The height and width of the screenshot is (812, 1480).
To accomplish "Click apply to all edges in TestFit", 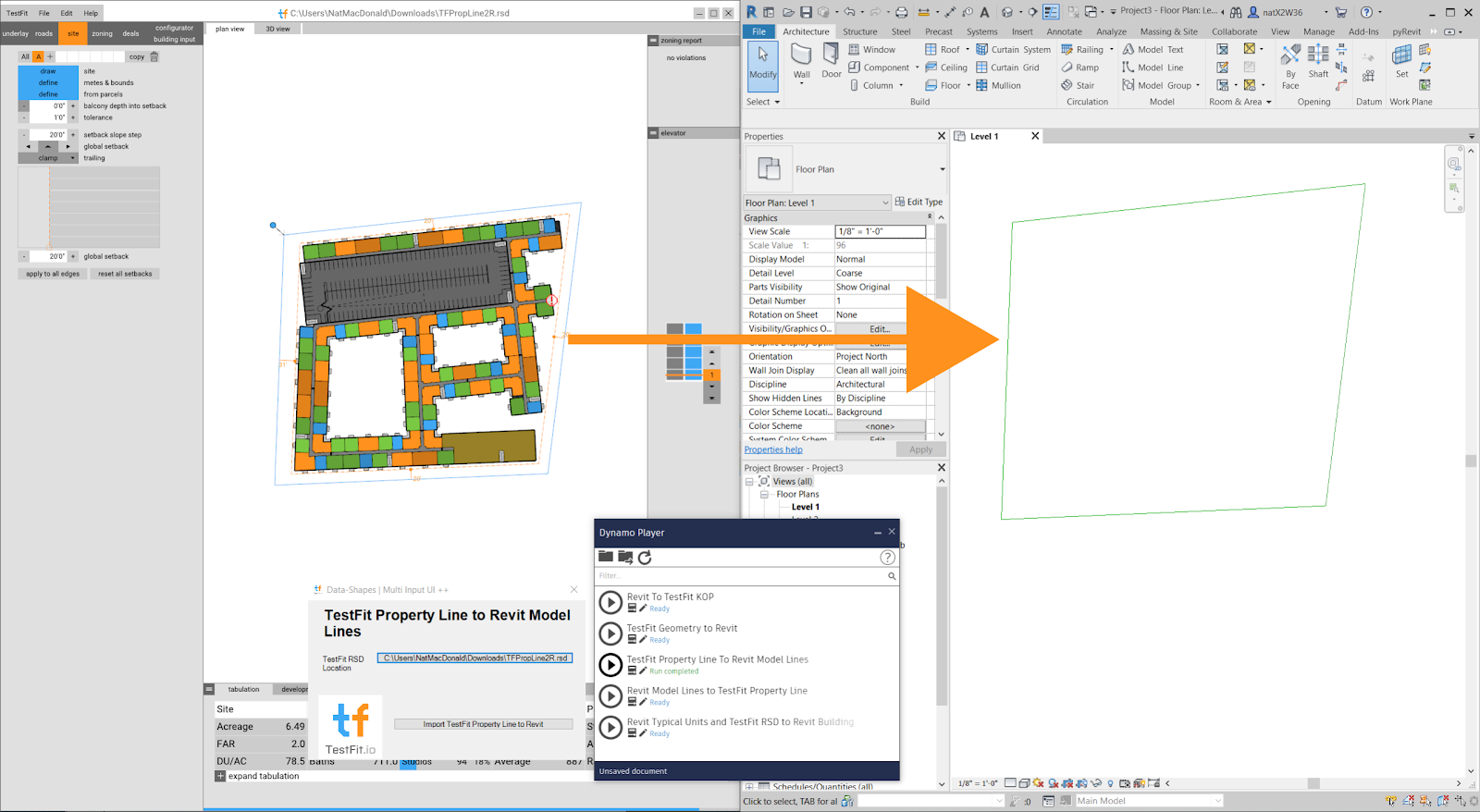I will pos(52,274).
